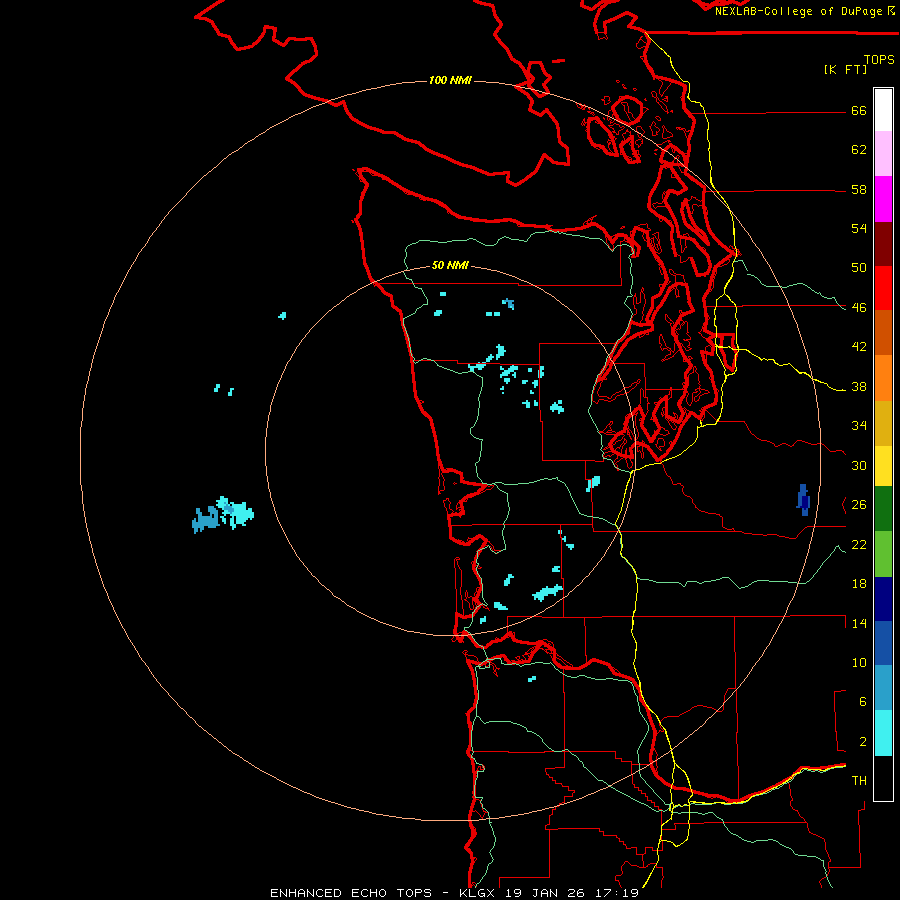Click the gold 38 K FT legend swatch
900x900 pixels.
(x=883, y=423)
